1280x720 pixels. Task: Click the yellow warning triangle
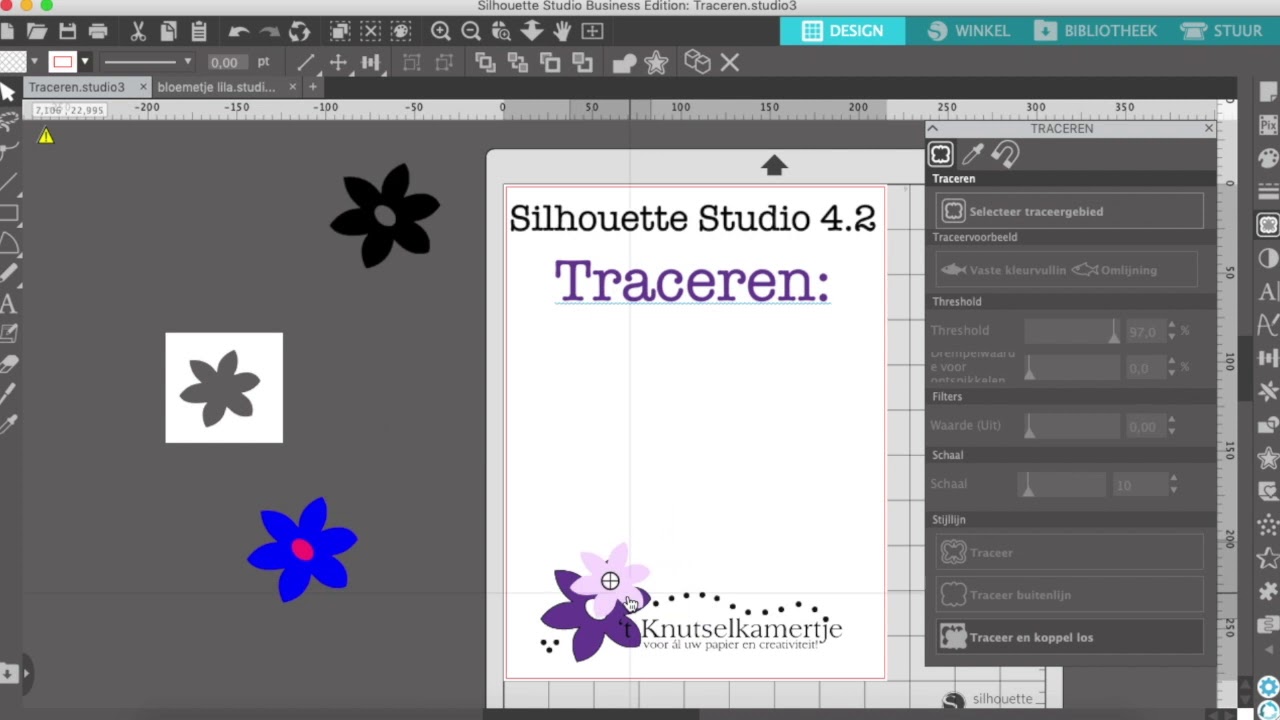coord(46,136)
